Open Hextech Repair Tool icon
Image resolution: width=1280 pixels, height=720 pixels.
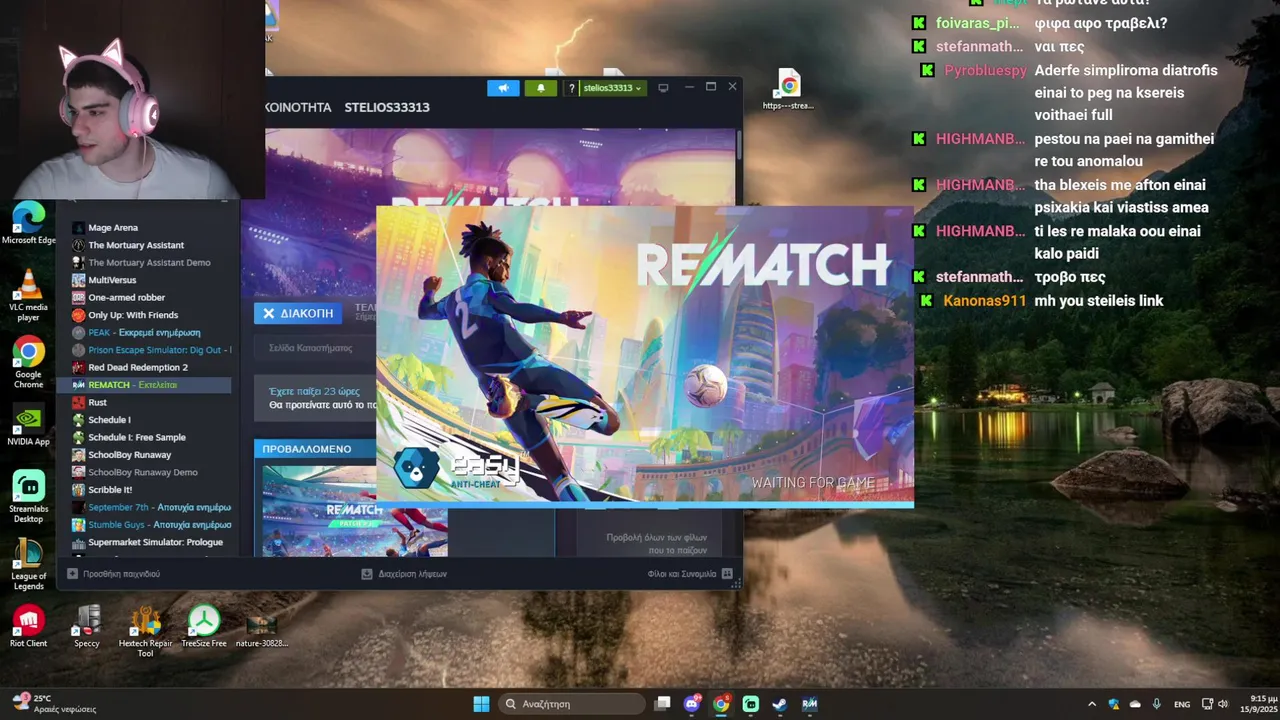[146, 631]
